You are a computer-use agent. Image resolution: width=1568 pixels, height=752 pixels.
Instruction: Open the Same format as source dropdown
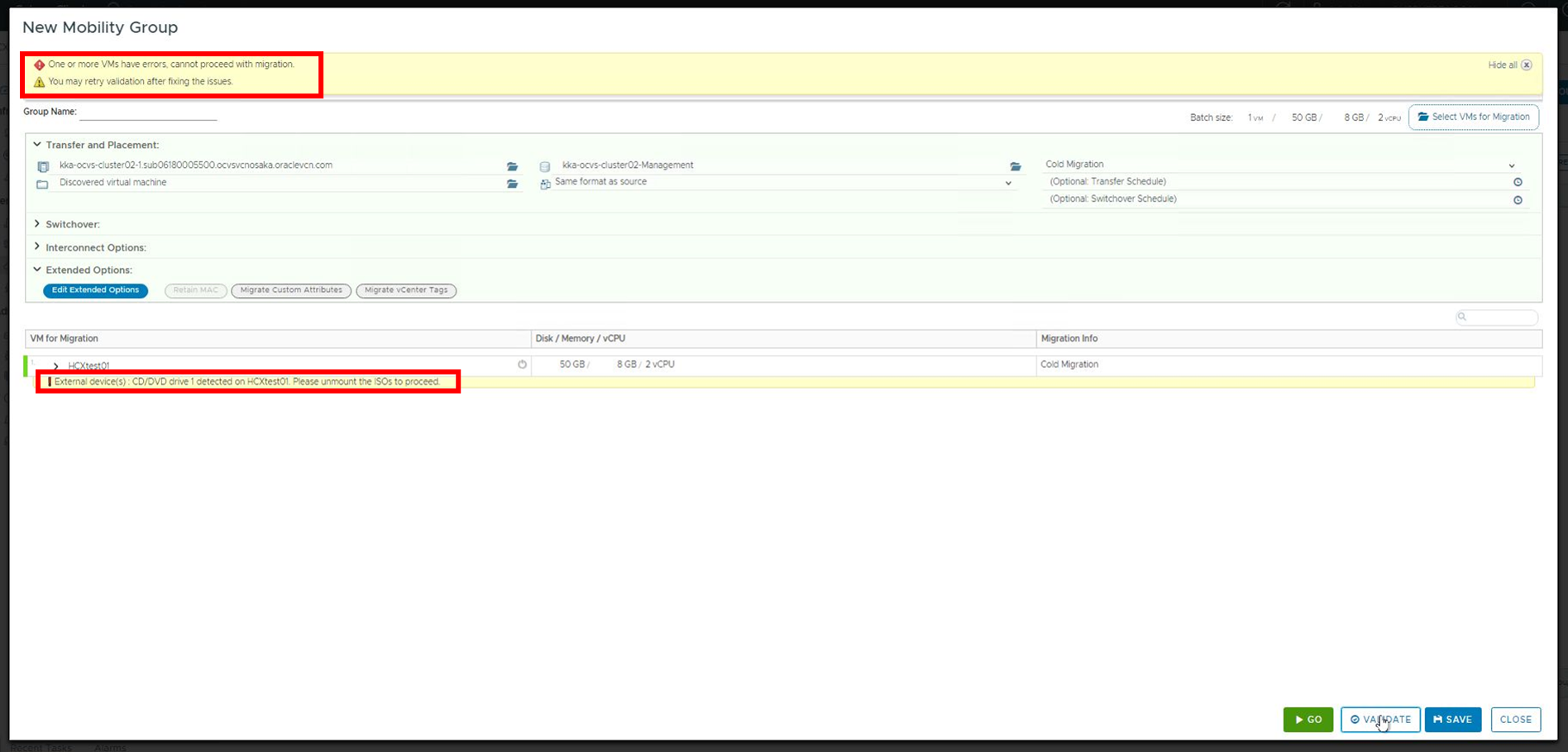pyautogui.click(x=1008, y=183)
